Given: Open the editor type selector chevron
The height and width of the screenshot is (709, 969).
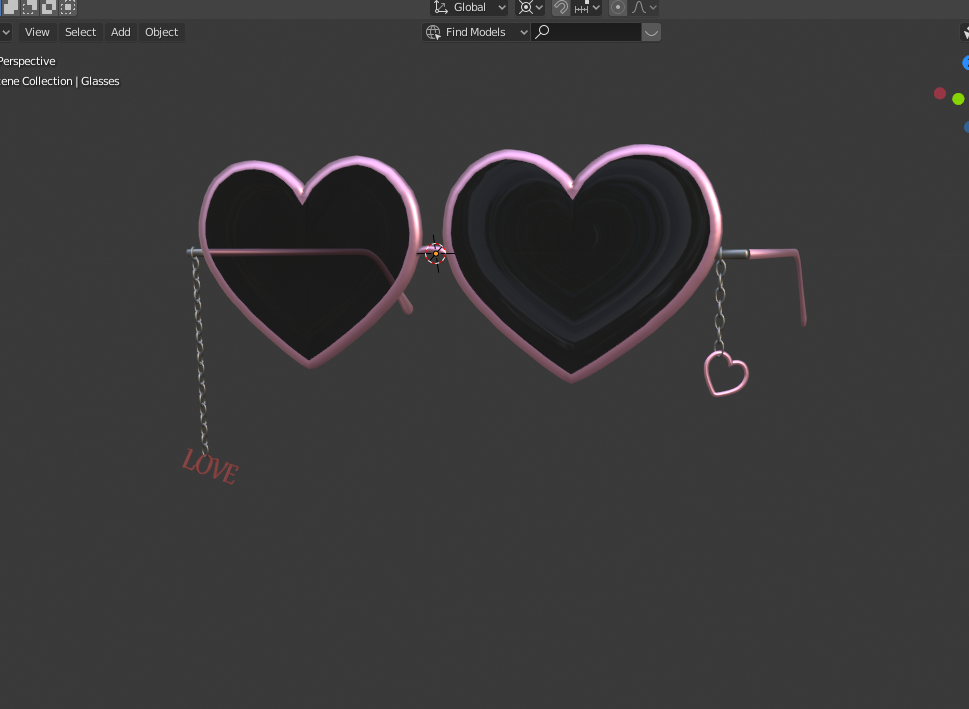Looking at the screenshot, I should (4, 31).
